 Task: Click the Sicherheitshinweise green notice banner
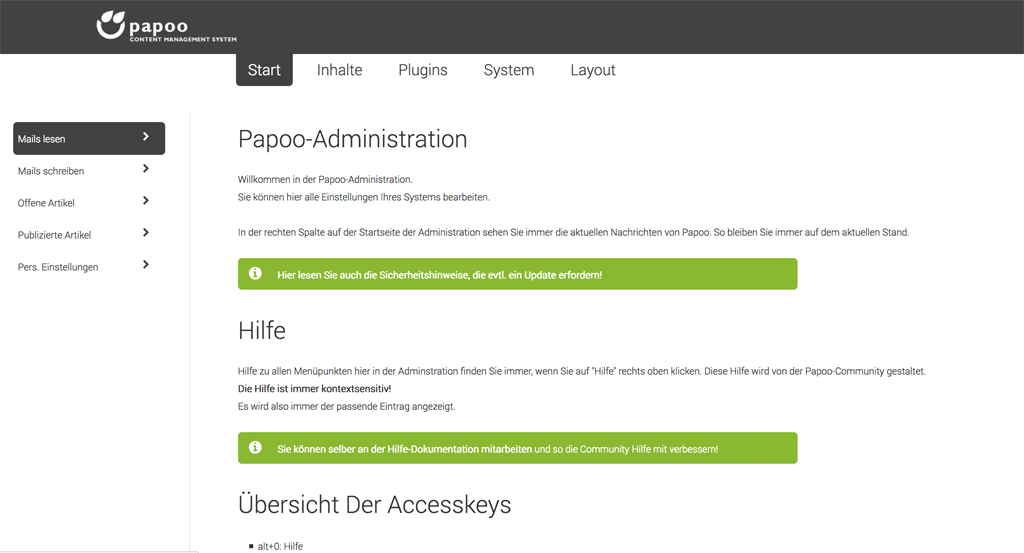[517, 274]
